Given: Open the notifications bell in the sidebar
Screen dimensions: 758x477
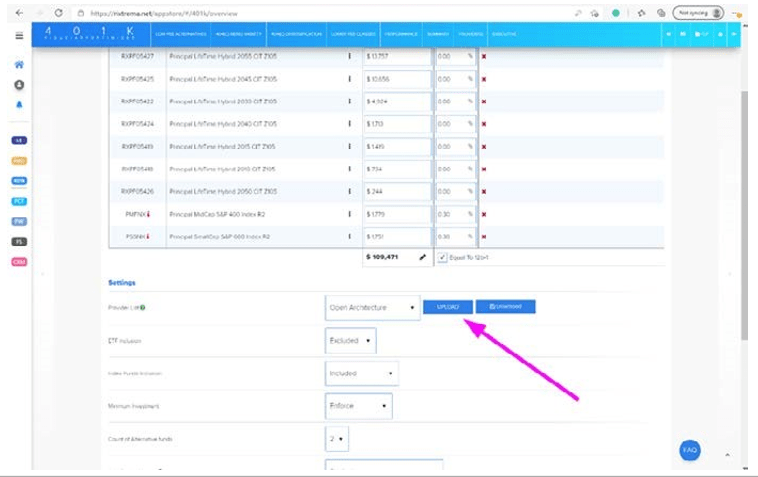Looking at the screenshot, I should (x=19, y=105).
